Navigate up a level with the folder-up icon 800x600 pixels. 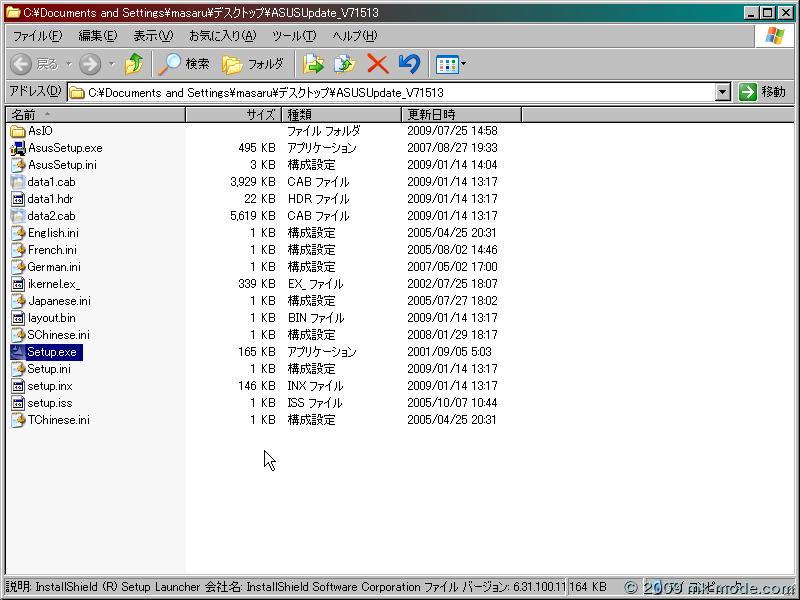coord(134,63)
